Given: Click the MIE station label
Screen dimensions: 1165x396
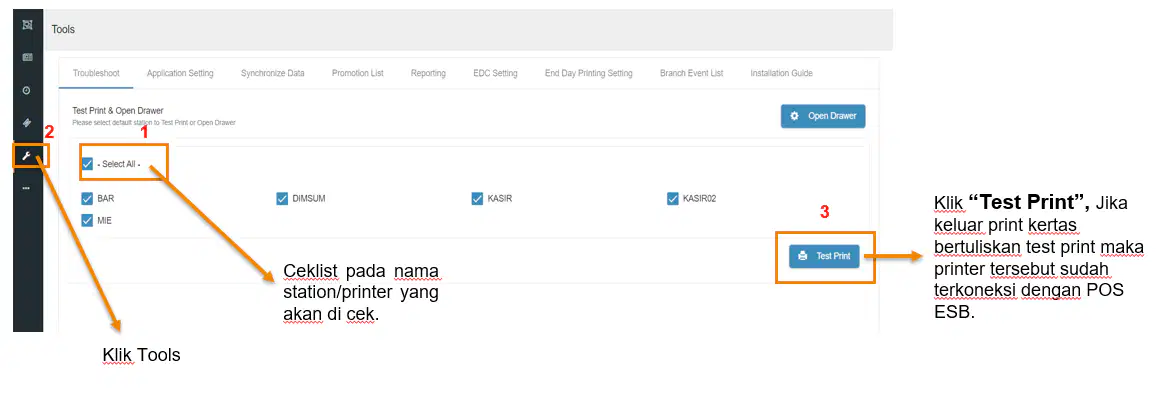Looking at the screenshot, I should 105,220.
